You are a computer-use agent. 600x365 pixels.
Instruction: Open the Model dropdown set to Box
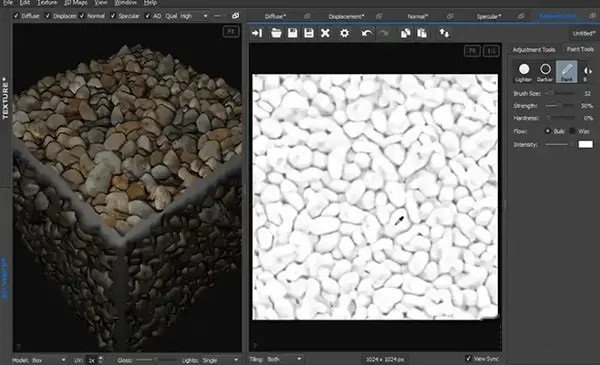click(x=49, y=360)
